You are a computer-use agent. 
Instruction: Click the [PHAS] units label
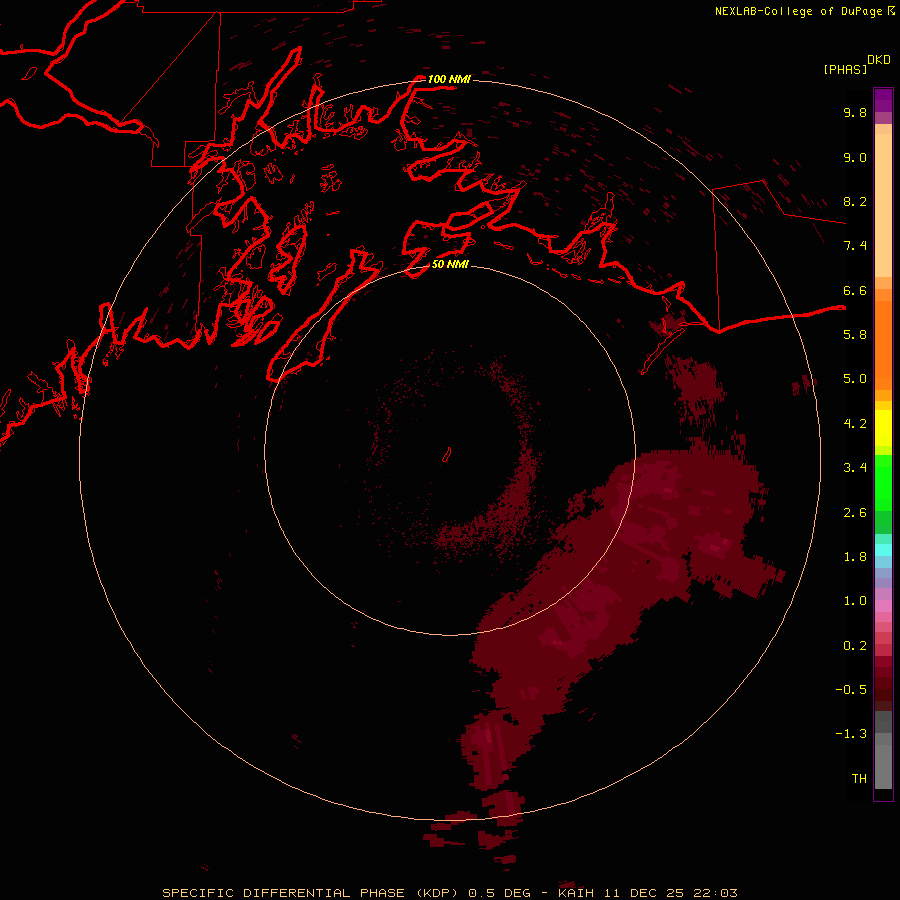pyautogui.click(x=845, y=69)
